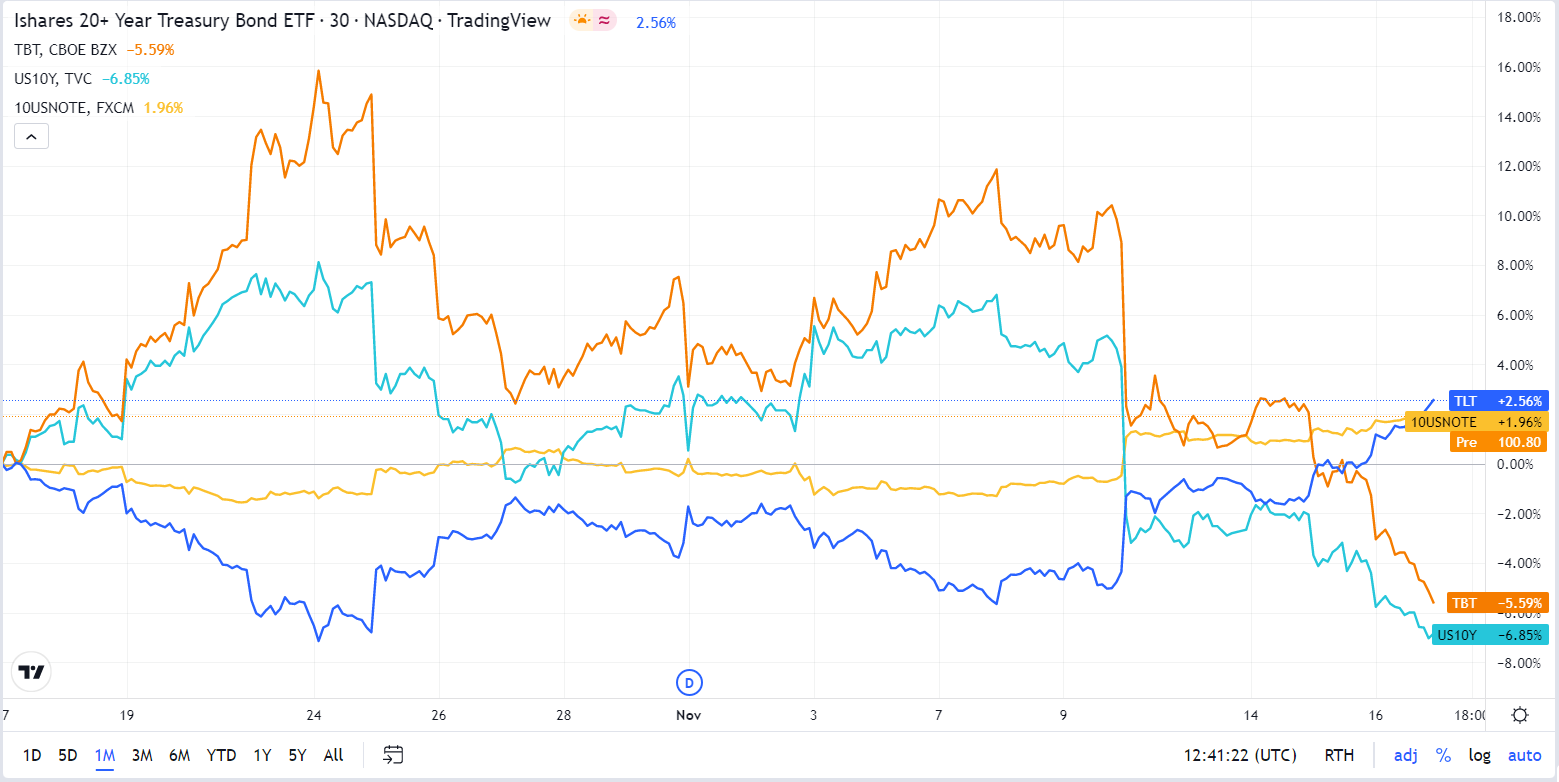Toggle the adj adjusted data option
This screenshot has width=1559, height=782.
pos(1405,755)
